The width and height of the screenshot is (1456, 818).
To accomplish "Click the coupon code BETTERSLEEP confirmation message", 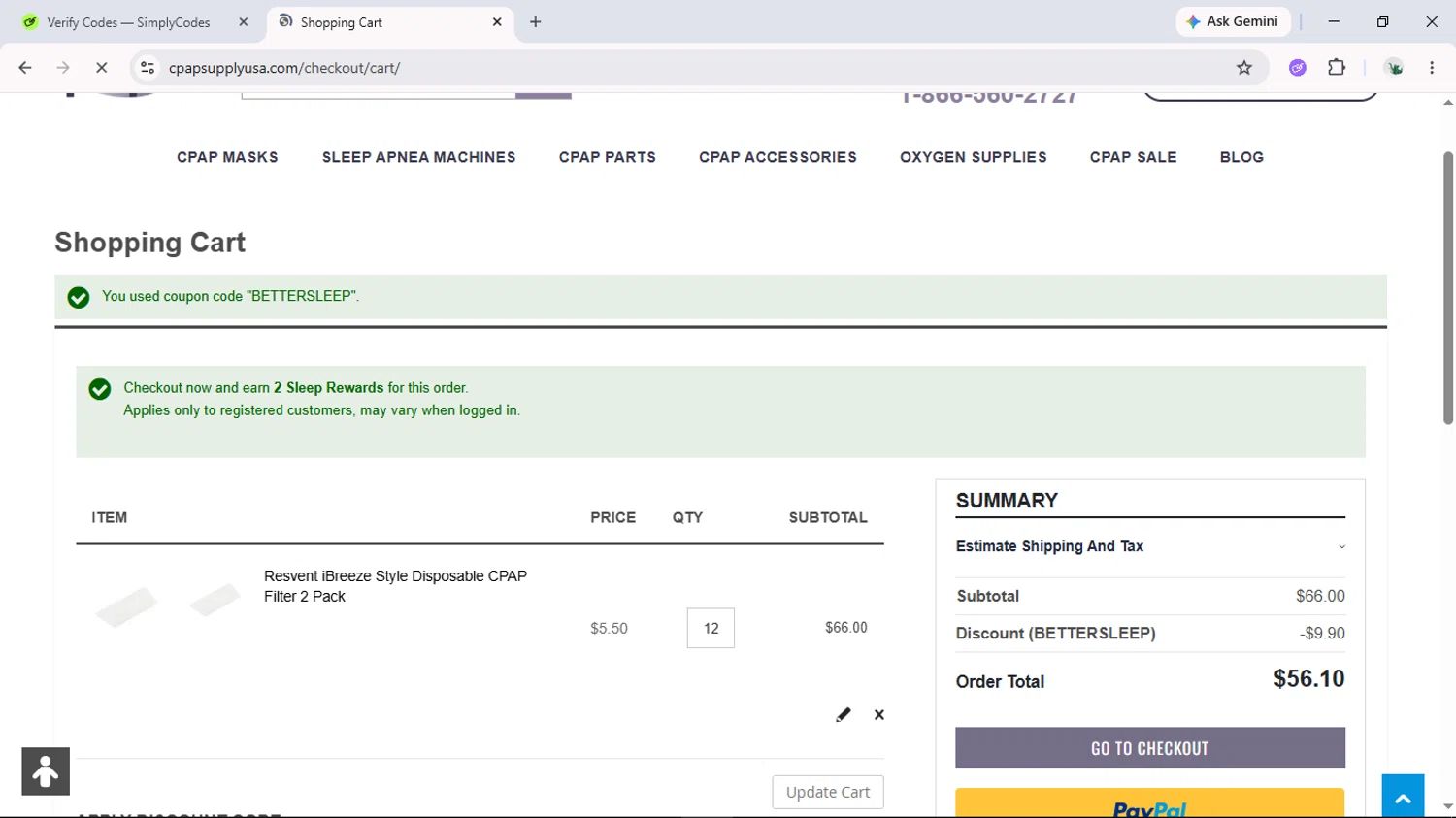I will point(230,296).
